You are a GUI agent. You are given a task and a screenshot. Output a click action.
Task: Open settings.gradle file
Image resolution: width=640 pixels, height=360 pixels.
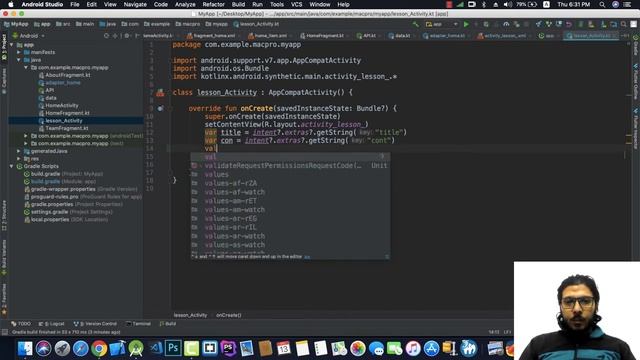click(x=68, y=212)
